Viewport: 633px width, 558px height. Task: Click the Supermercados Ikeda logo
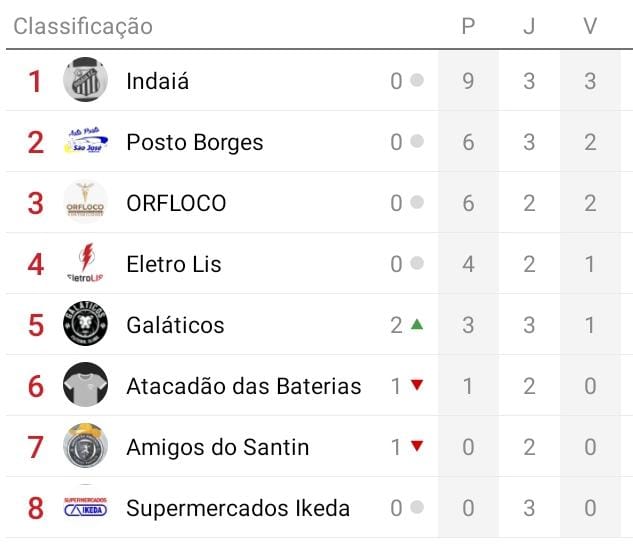pyautogui.click(x=85, y=508)
